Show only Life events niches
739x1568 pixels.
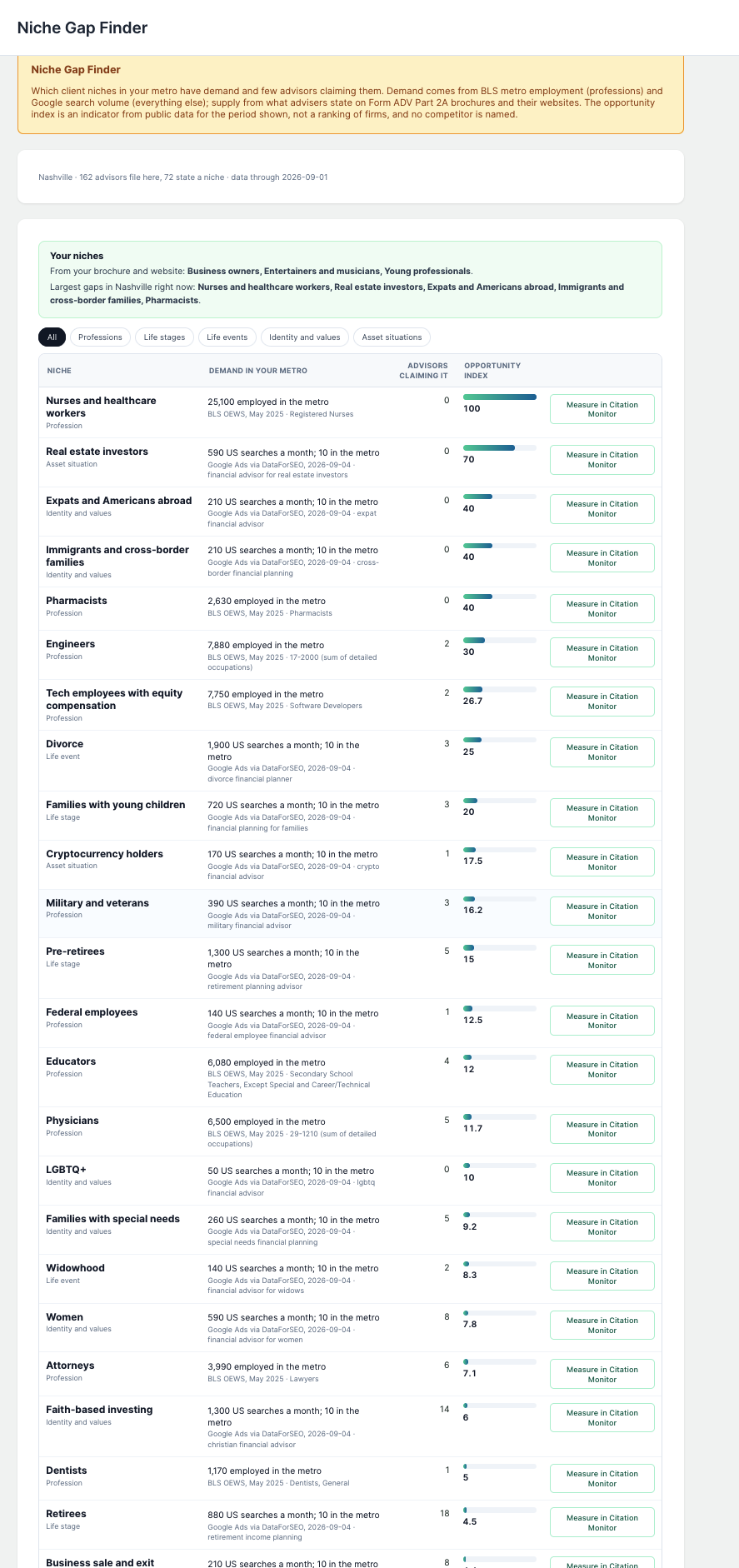227,337
